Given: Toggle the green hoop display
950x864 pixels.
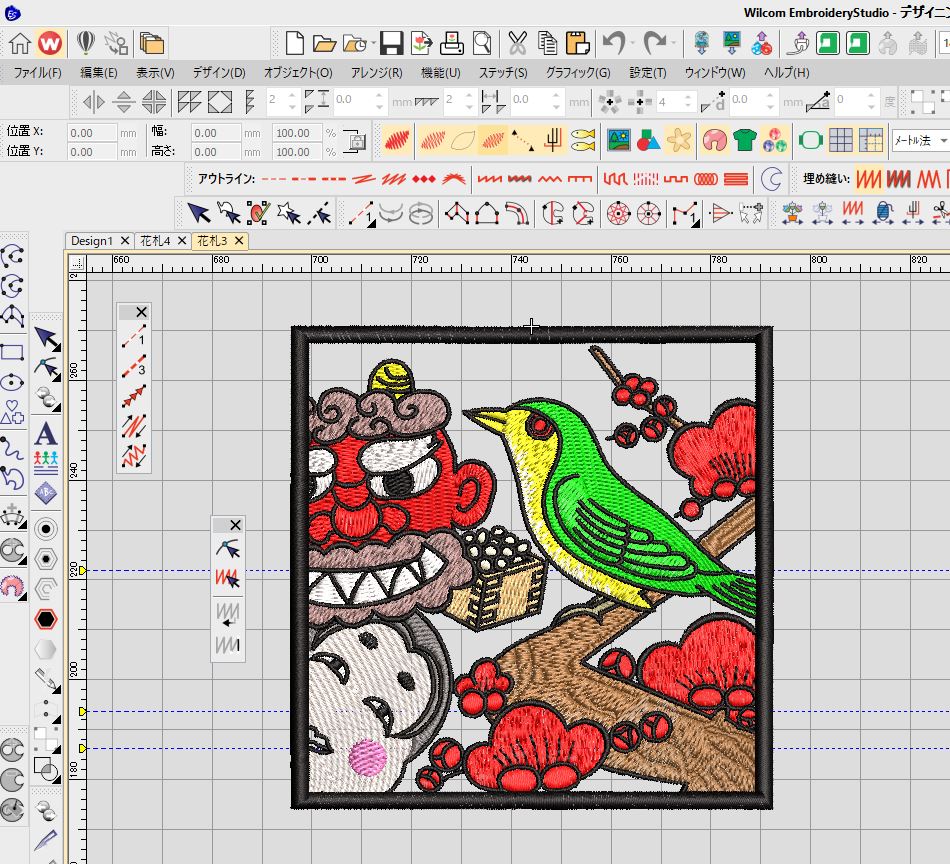Looking at the screenshot, I should tap(811, 141).
